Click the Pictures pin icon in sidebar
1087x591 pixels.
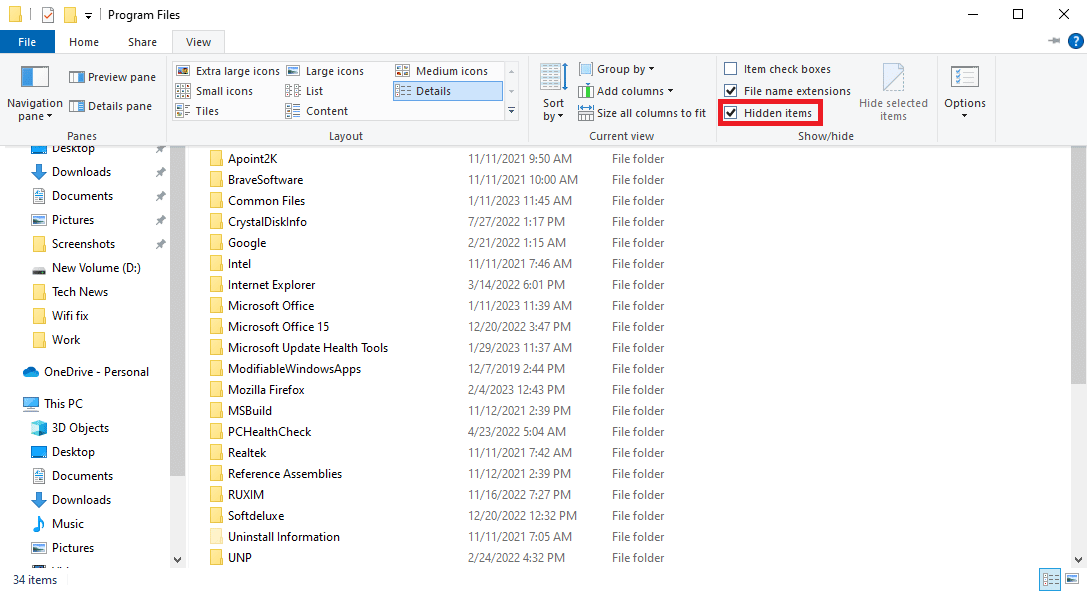[160, 220]
